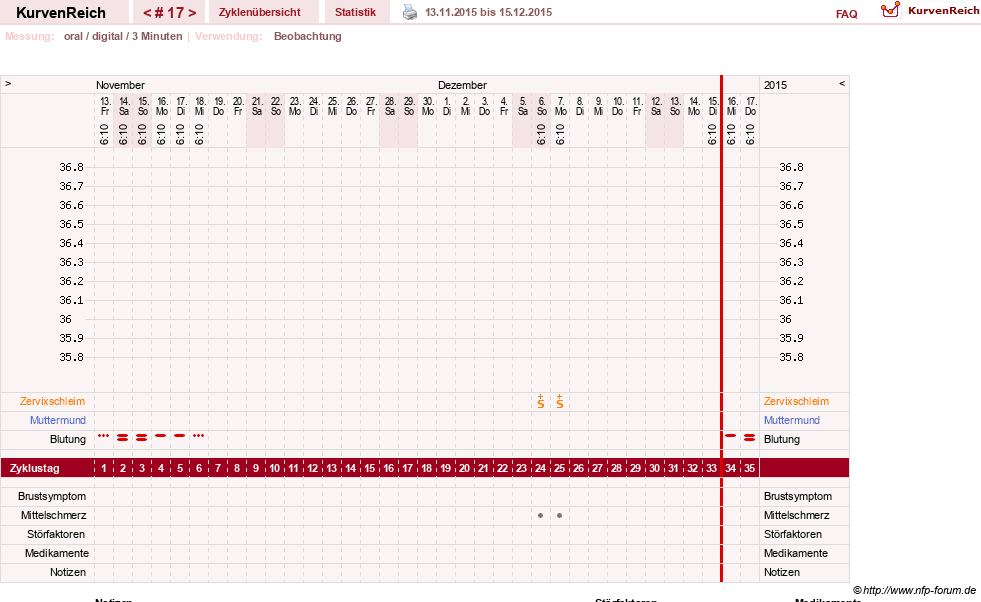Click the left Mittelschmerz row label

pyautogui.click(x=54, y=516)
